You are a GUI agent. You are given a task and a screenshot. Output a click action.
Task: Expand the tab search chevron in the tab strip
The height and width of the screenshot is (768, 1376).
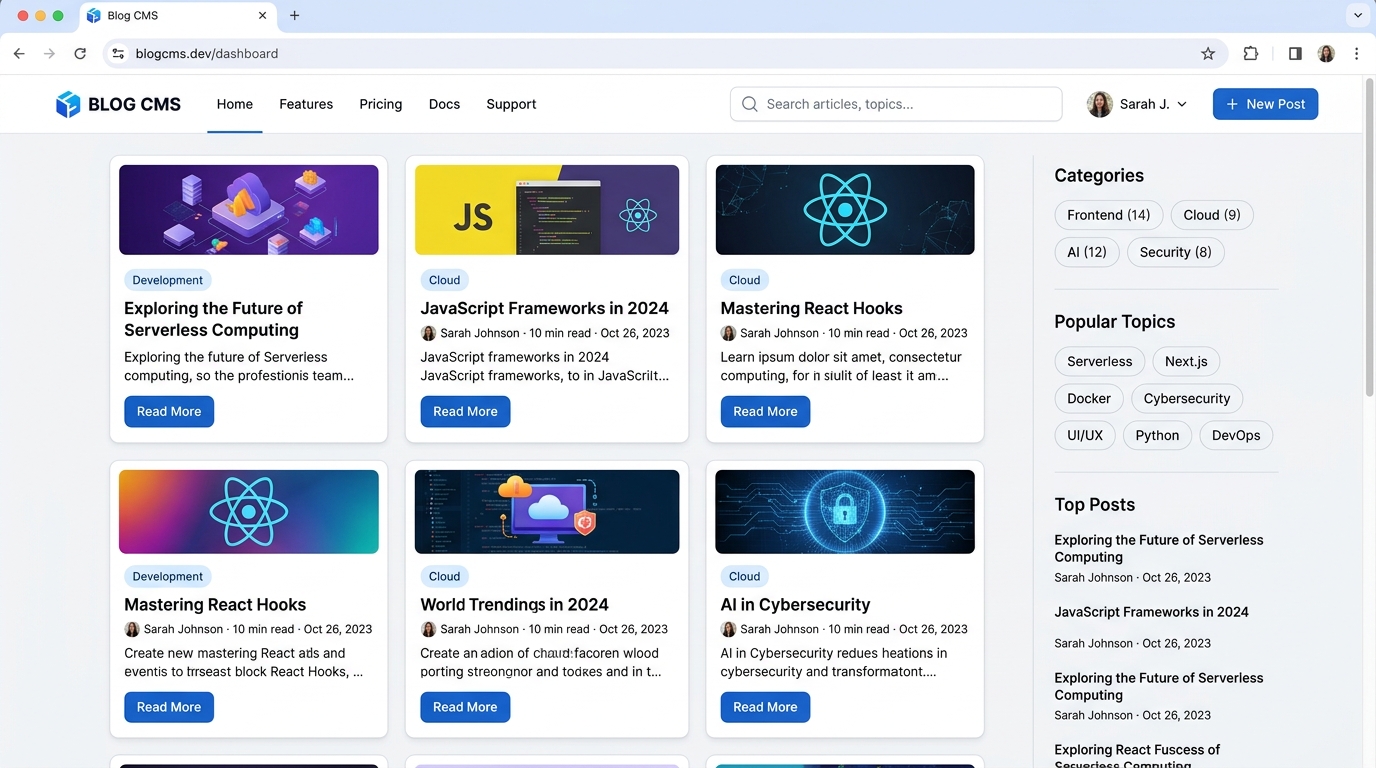click(x=1357, y=16)
